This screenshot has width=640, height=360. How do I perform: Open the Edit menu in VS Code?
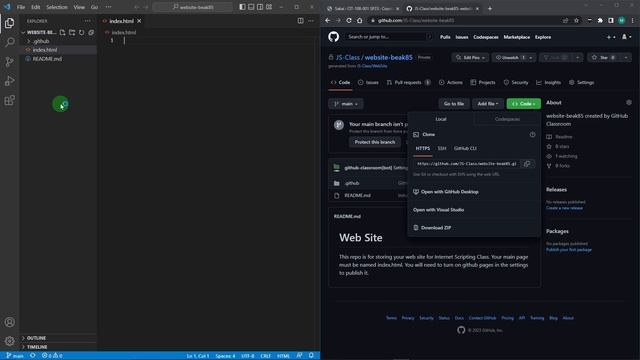click(x=36, y=7)
